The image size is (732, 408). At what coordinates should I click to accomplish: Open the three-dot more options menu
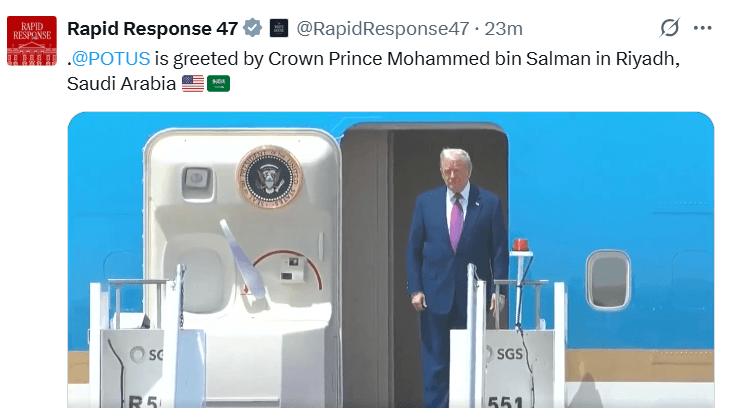click(x=703, y=28)
